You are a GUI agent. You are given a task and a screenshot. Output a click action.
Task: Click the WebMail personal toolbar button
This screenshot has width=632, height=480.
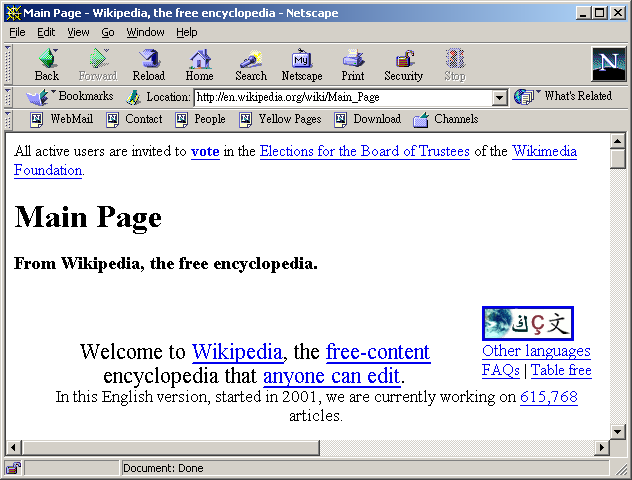click(61, 119)
